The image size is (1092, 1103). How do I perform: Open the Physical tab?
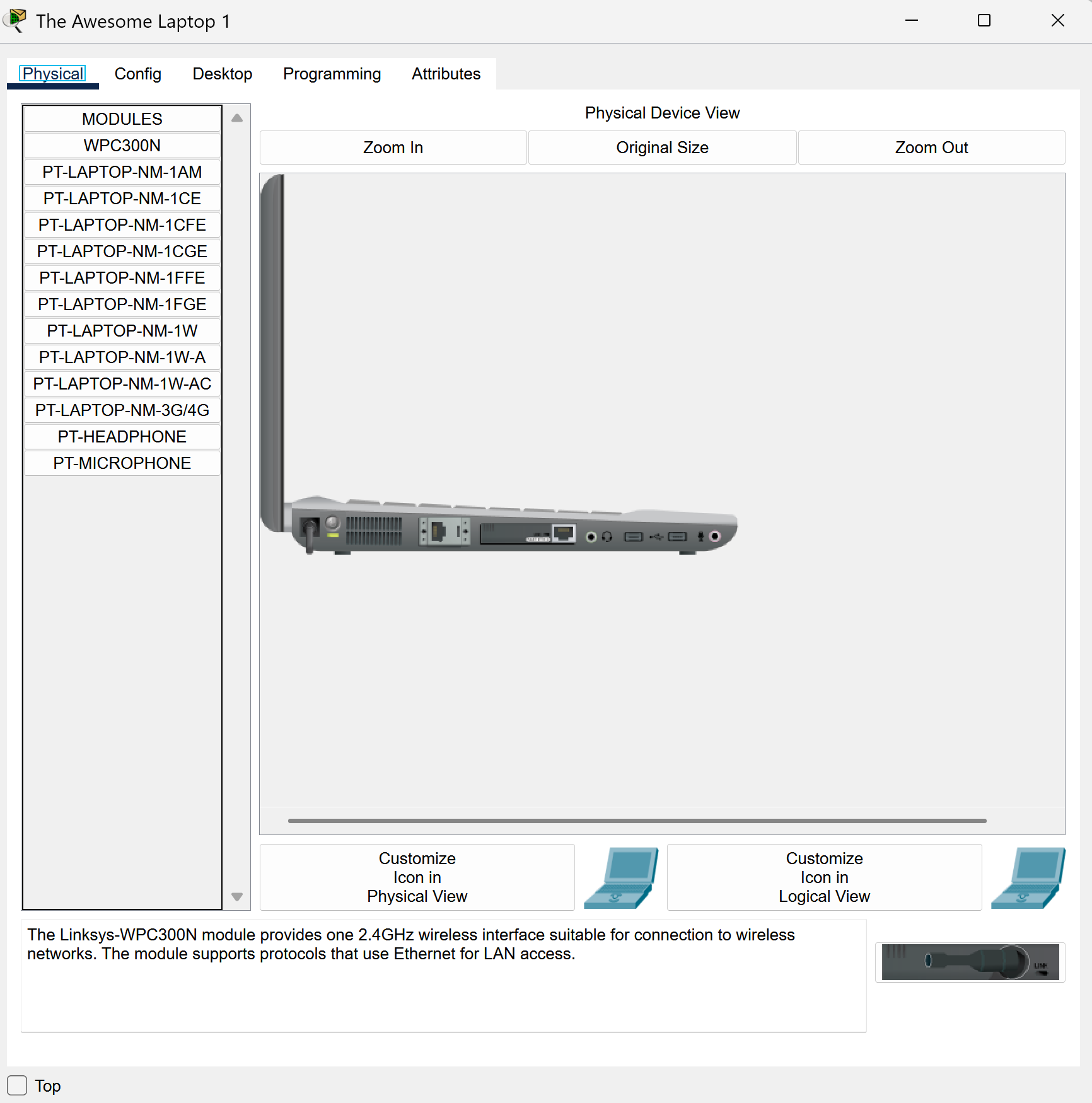point(53,74)
